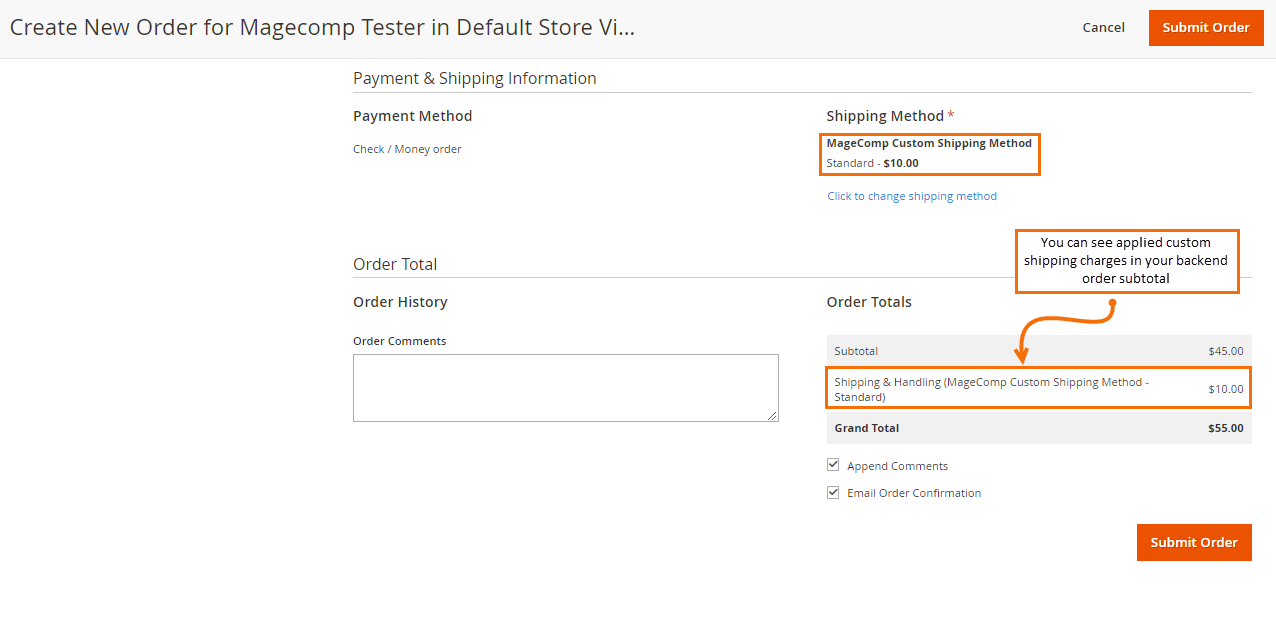The height and width of the screenshot is (623, 1276).
Task: Cancel the new order creation
Action: 1103,28
